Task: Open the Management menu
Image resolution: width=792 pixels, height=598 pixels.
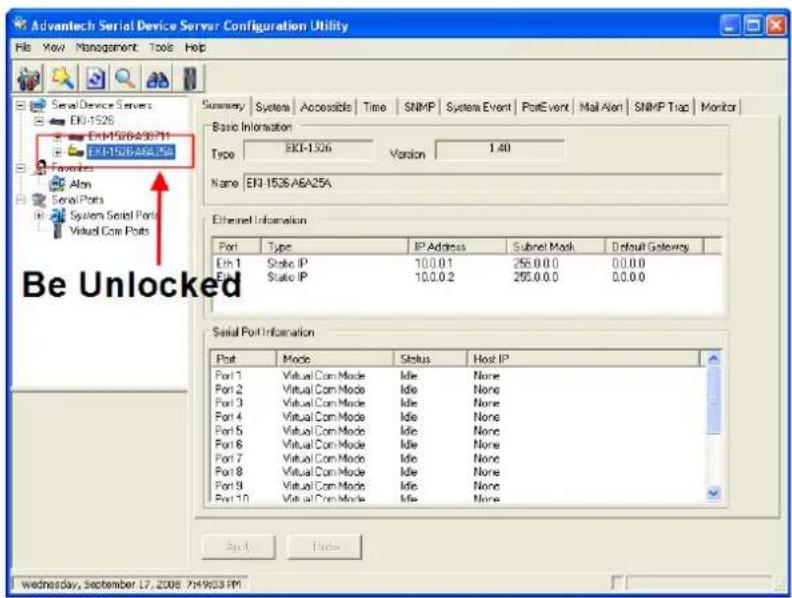Action: (x=106, y=47)
